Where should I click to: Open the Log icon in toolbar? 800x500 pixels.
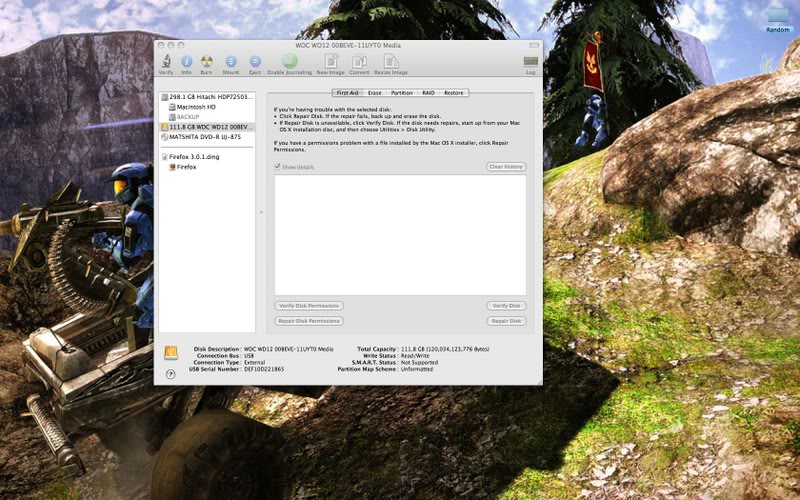point(531,61)
